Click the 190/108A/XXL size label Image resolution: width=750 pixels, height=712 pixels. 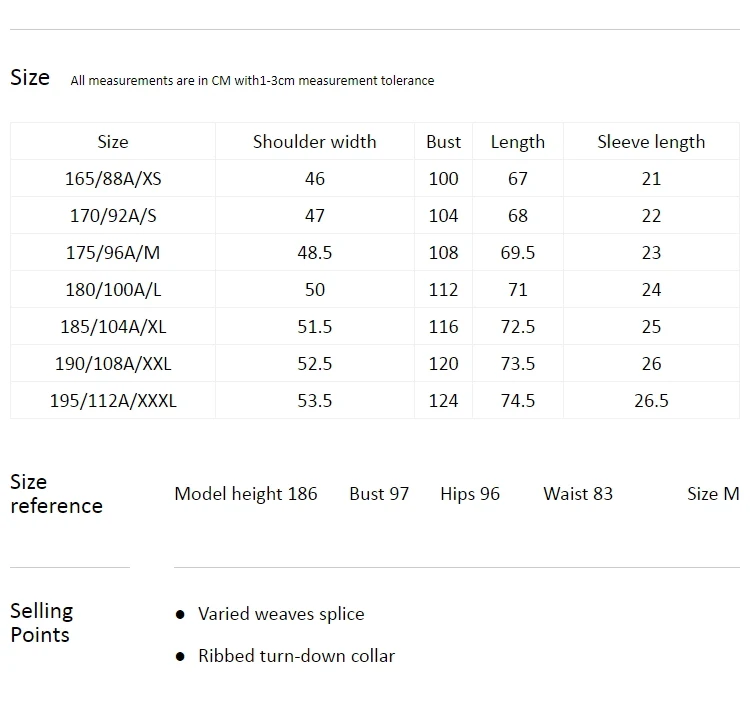[113, 364]
